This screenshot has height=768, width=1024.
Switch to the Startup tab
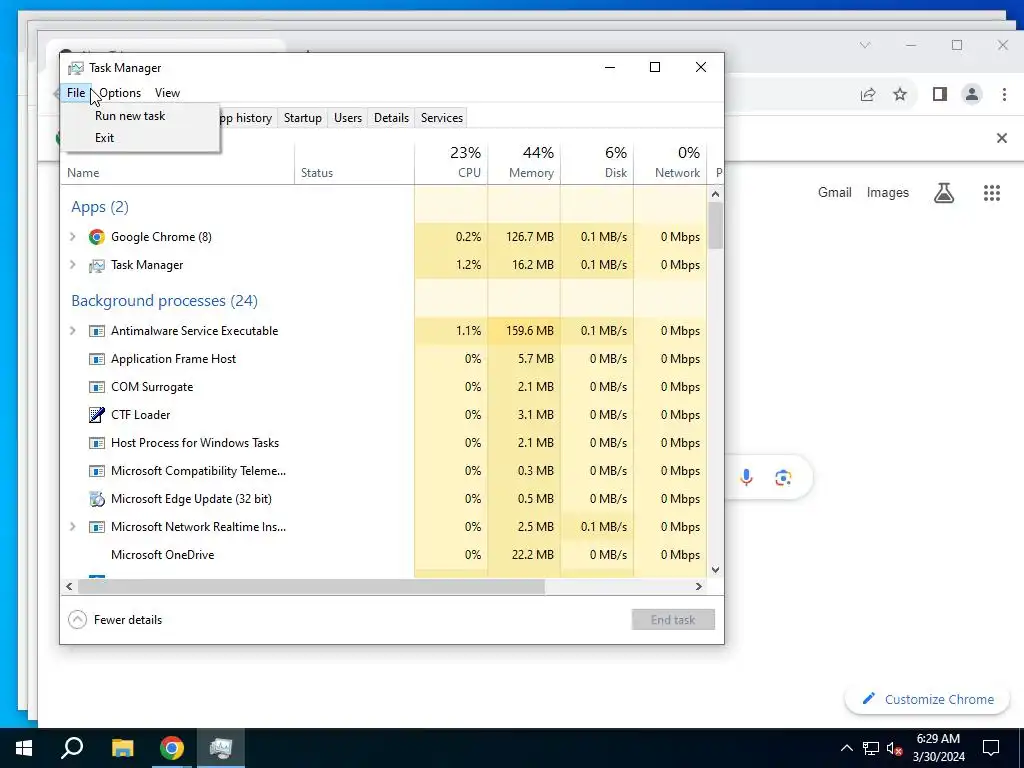coord(302,118)
